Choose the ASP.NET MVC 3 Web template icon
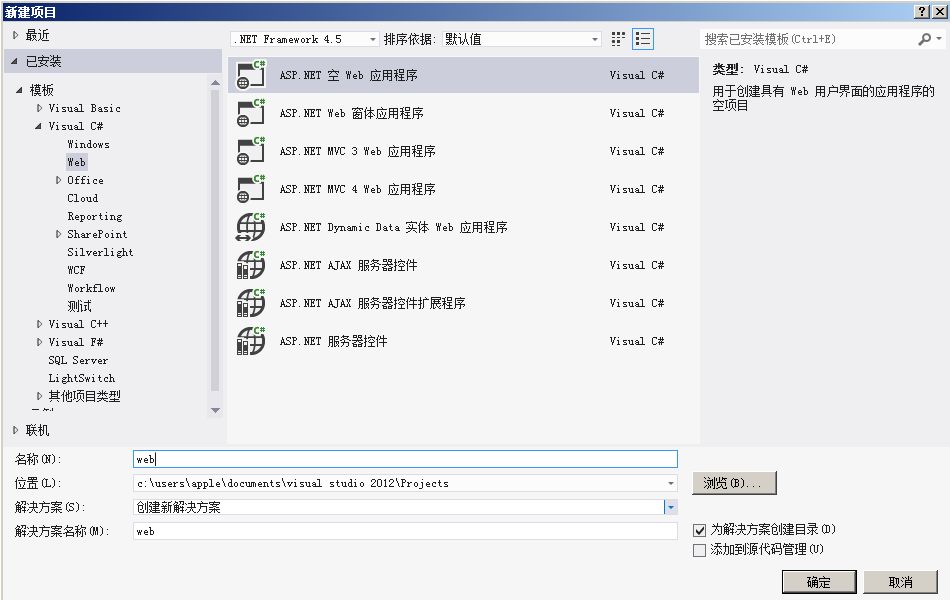This screenshot has width=950, height=600. coord(251,152)
